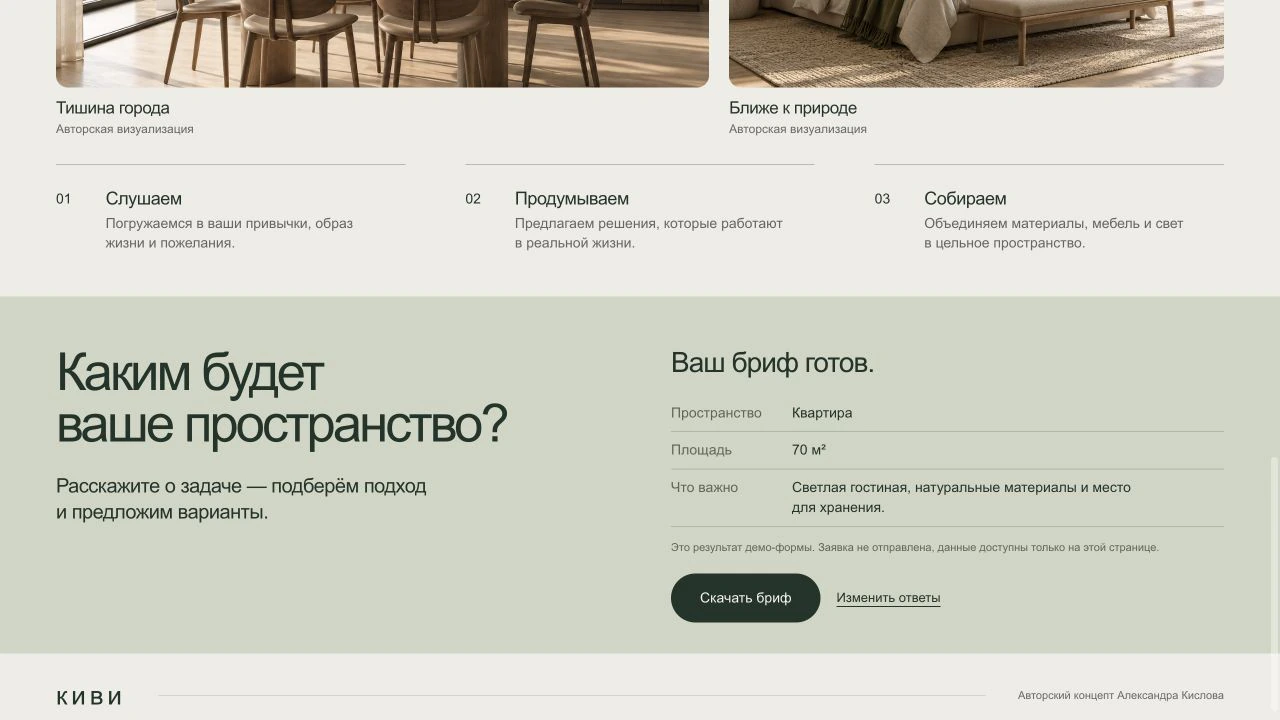Click the Пространство row label

pos(716,413)
